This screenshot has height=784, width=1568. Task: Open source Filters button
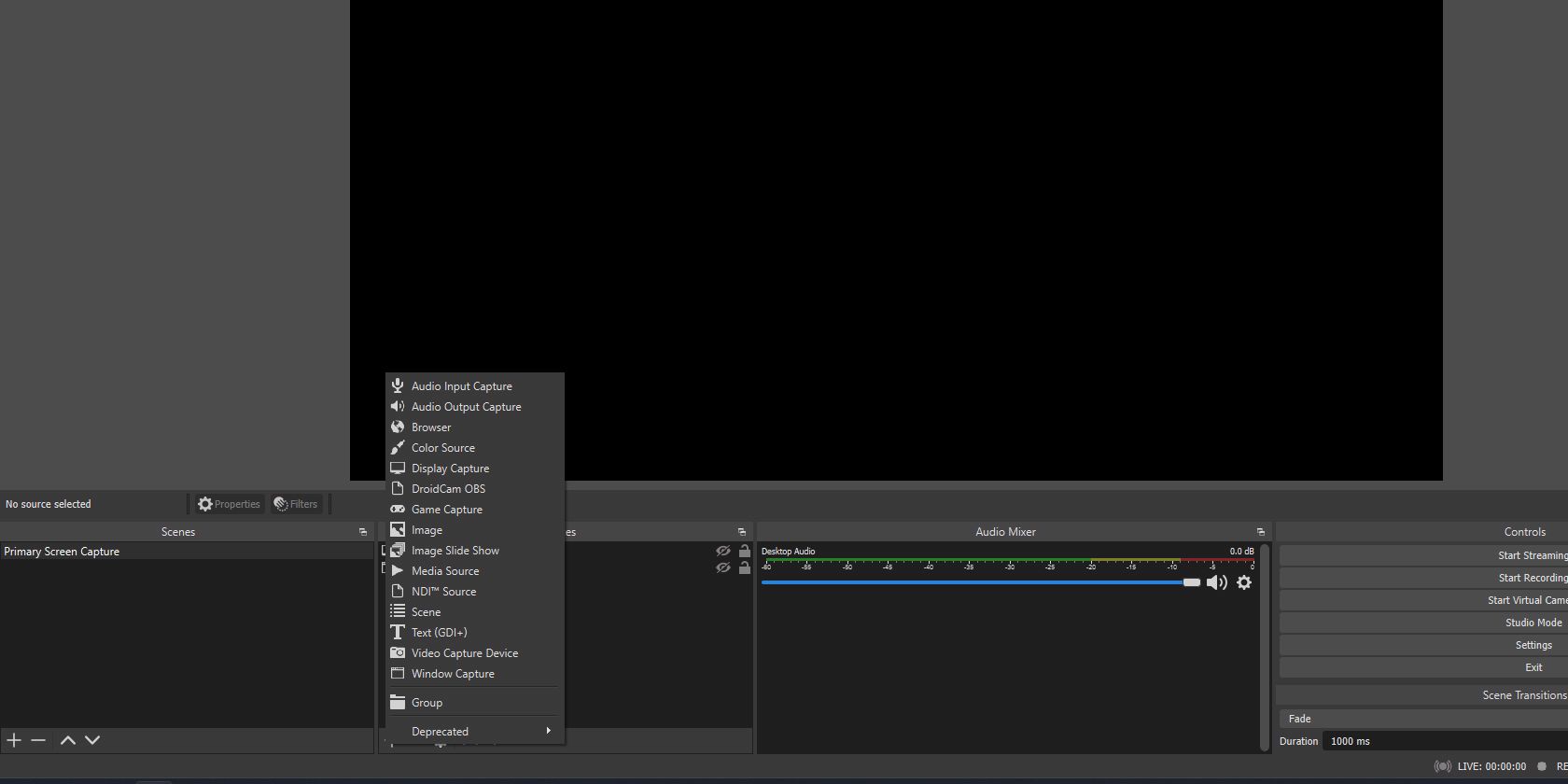[296, 504]
